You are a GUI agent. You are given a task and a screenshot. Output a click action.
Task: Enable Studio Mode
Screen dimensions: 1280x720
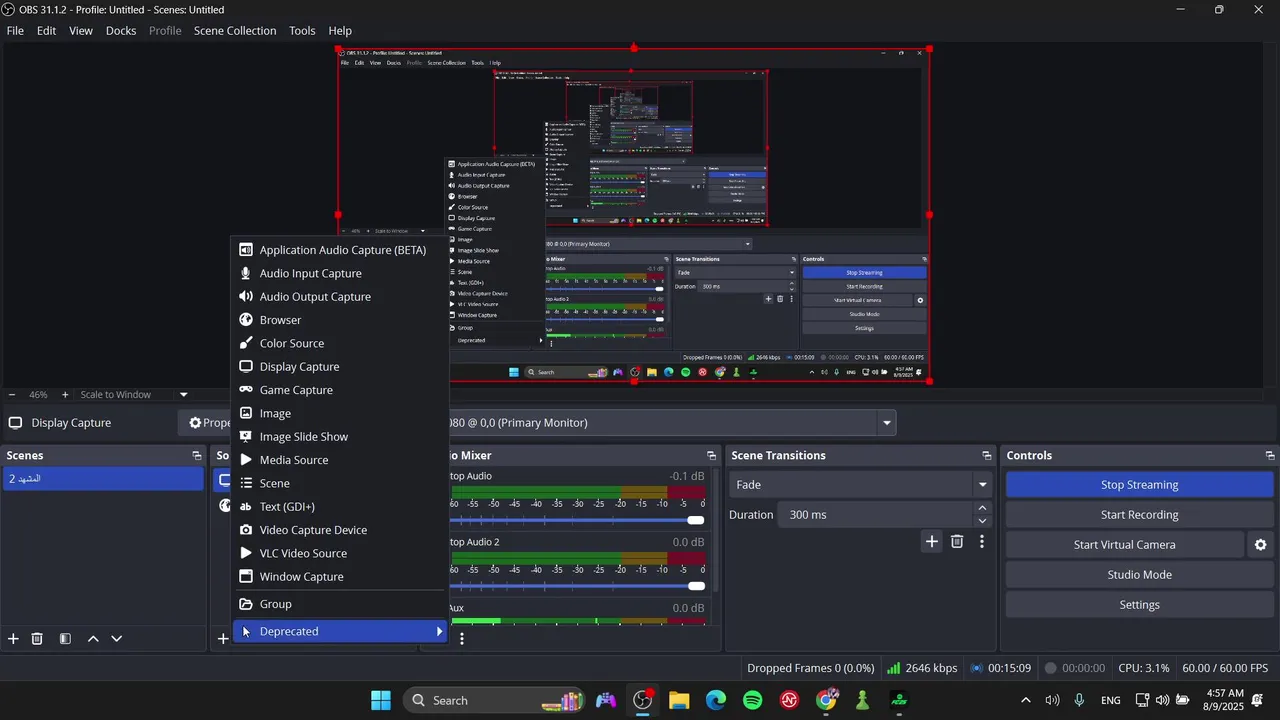coord(1139,575)
